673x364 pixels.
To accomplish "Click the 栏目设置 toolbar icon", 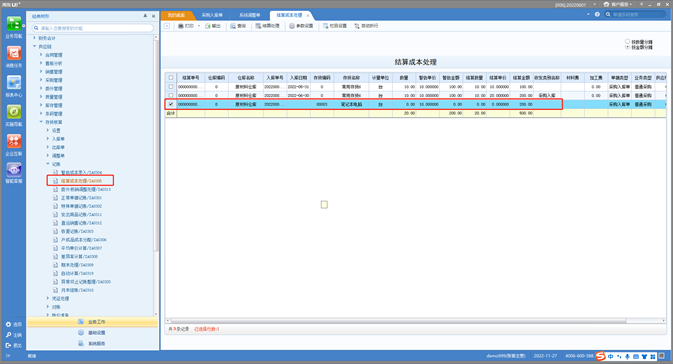I will pyautogui.click(x=325, y=26).
